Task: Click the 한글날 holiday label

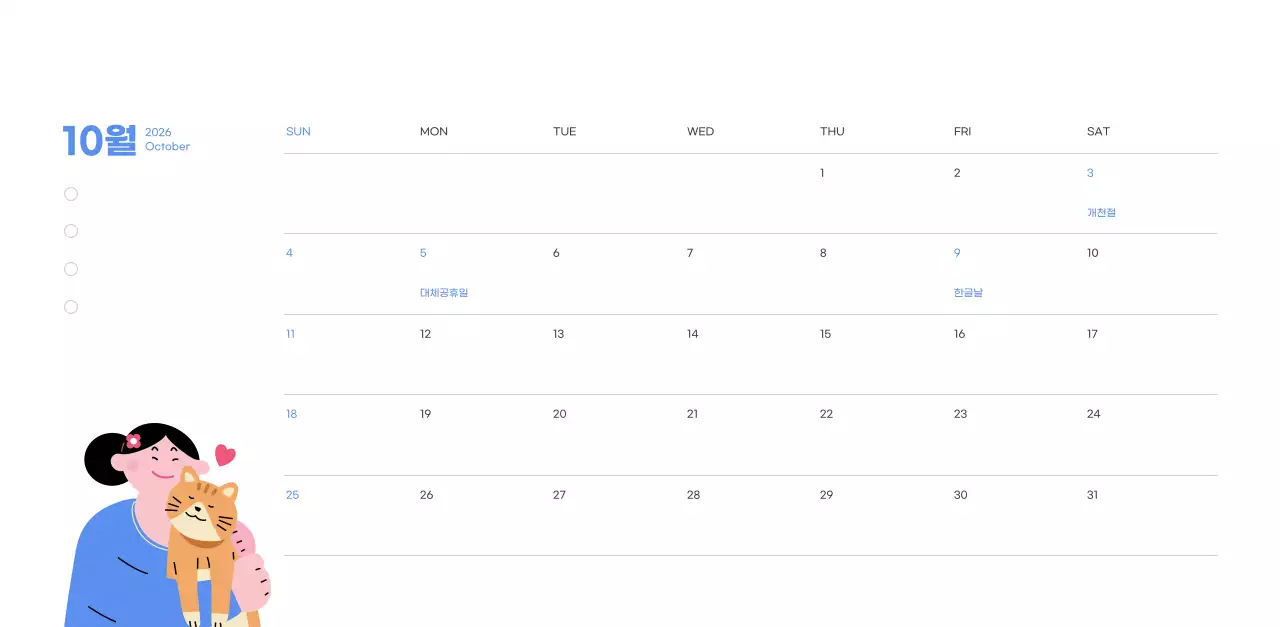Action: click(968, 293)
